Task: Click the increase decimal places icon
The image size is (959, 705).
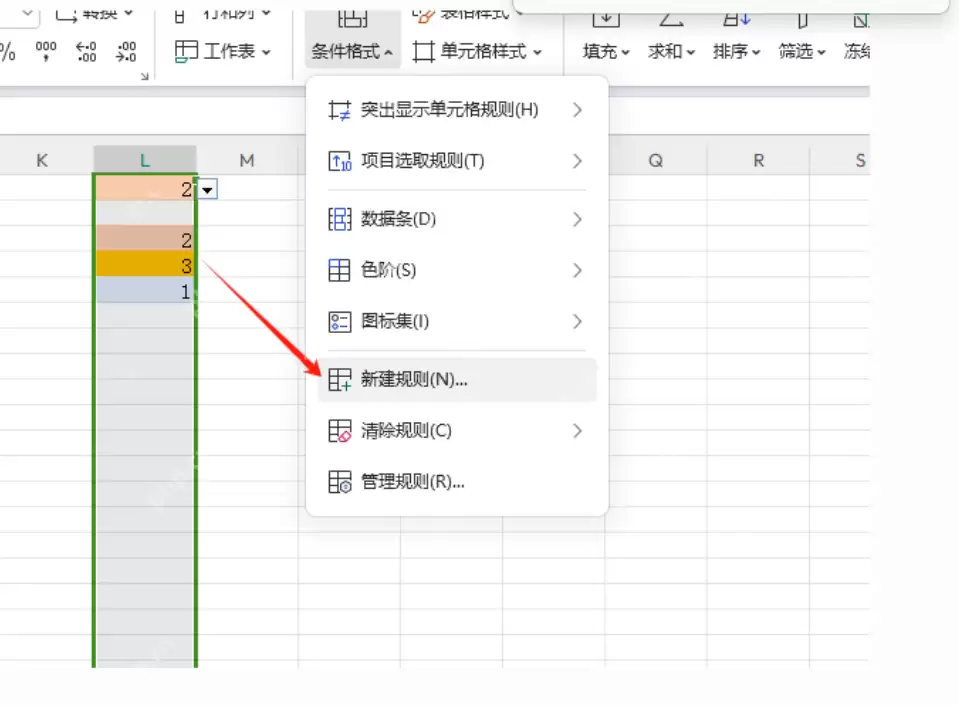Action: [x=86, y=51]
